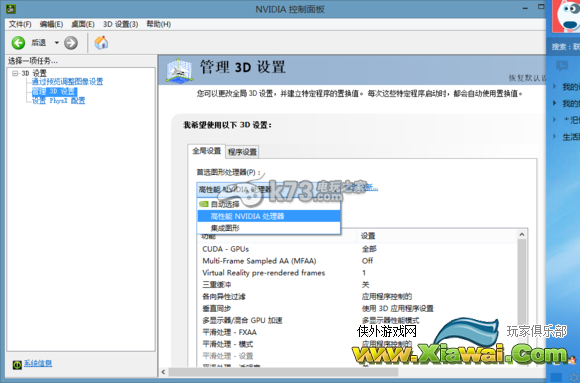Click the chat bubble icon in side panel
Viewport: 580px width, 383px height.
pyautogui.click(x=562, y=67)
